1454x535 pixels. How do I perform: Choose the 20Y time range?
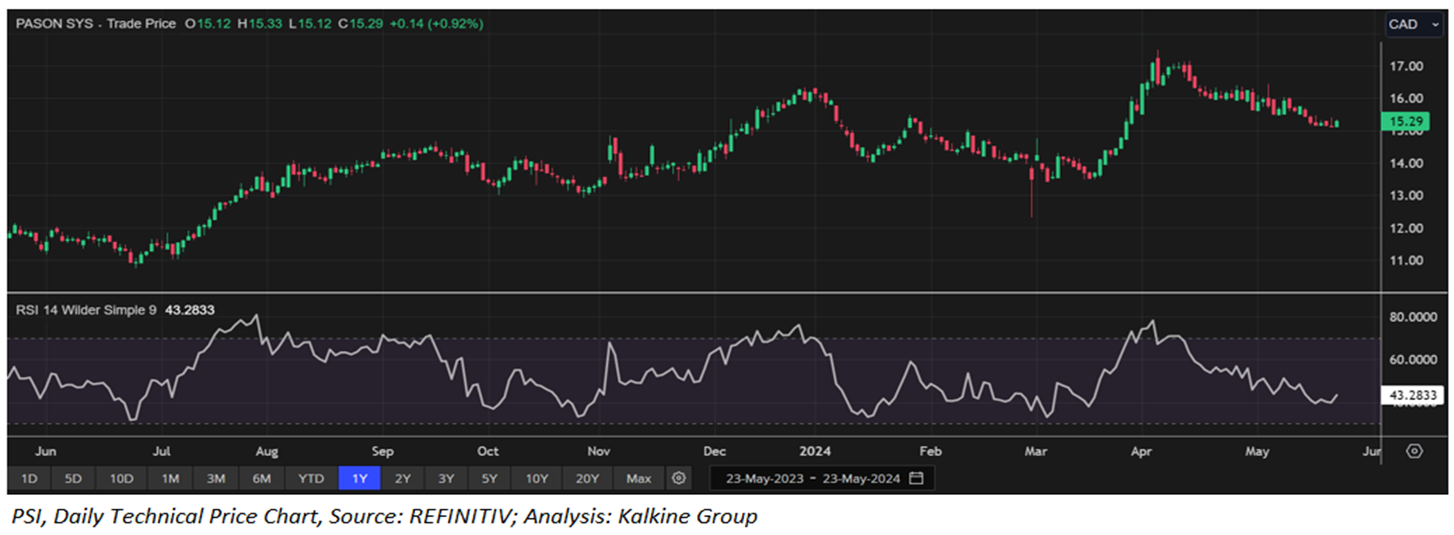(587, 479)
